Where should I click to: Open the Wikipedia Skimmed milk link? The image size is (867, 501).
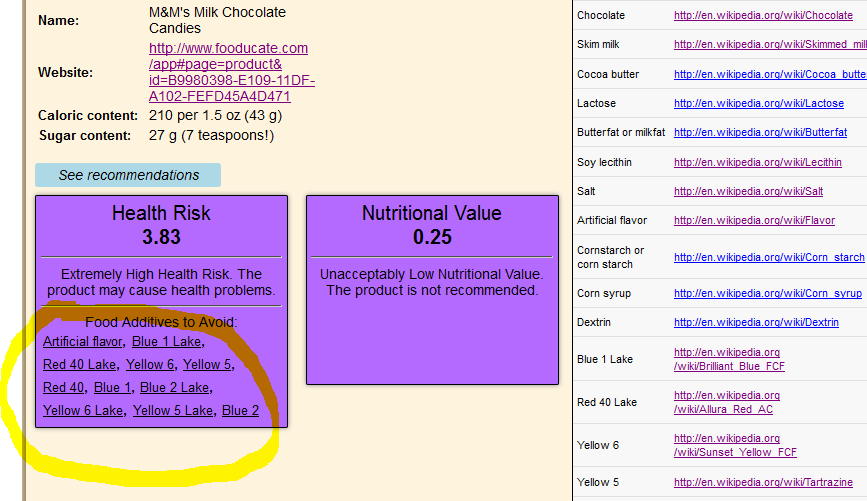click(x=770, y=44)
